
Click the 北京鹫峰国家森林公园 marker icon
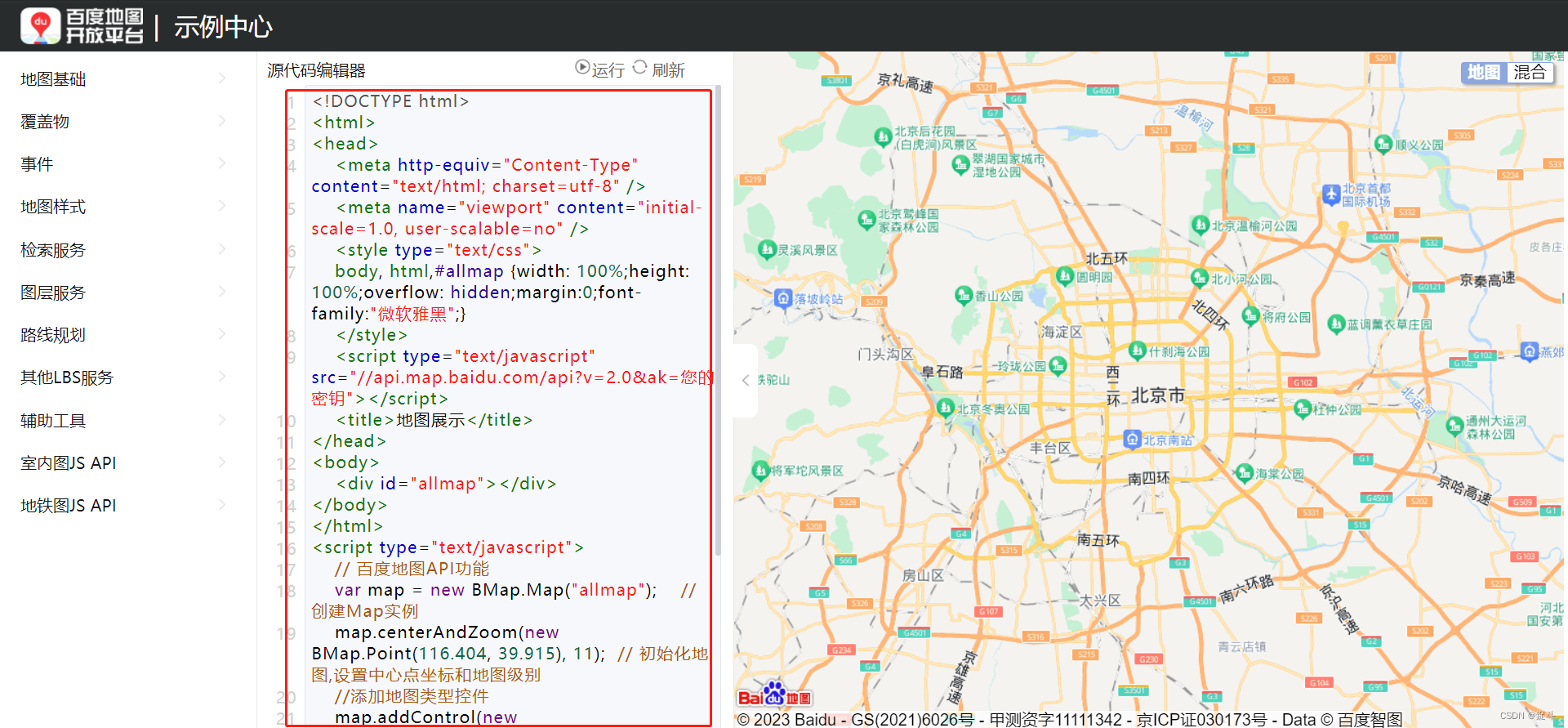coord(867,219)
